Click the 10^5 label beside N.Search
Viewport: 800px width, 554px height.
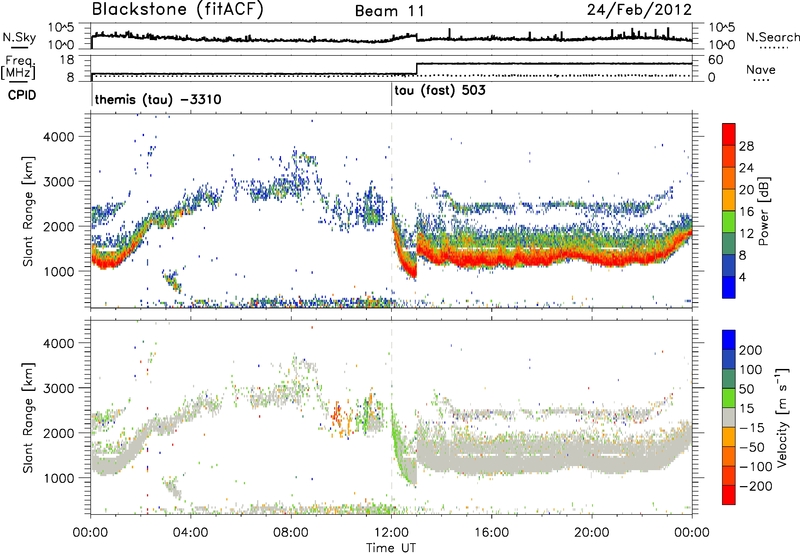point(721,27)
